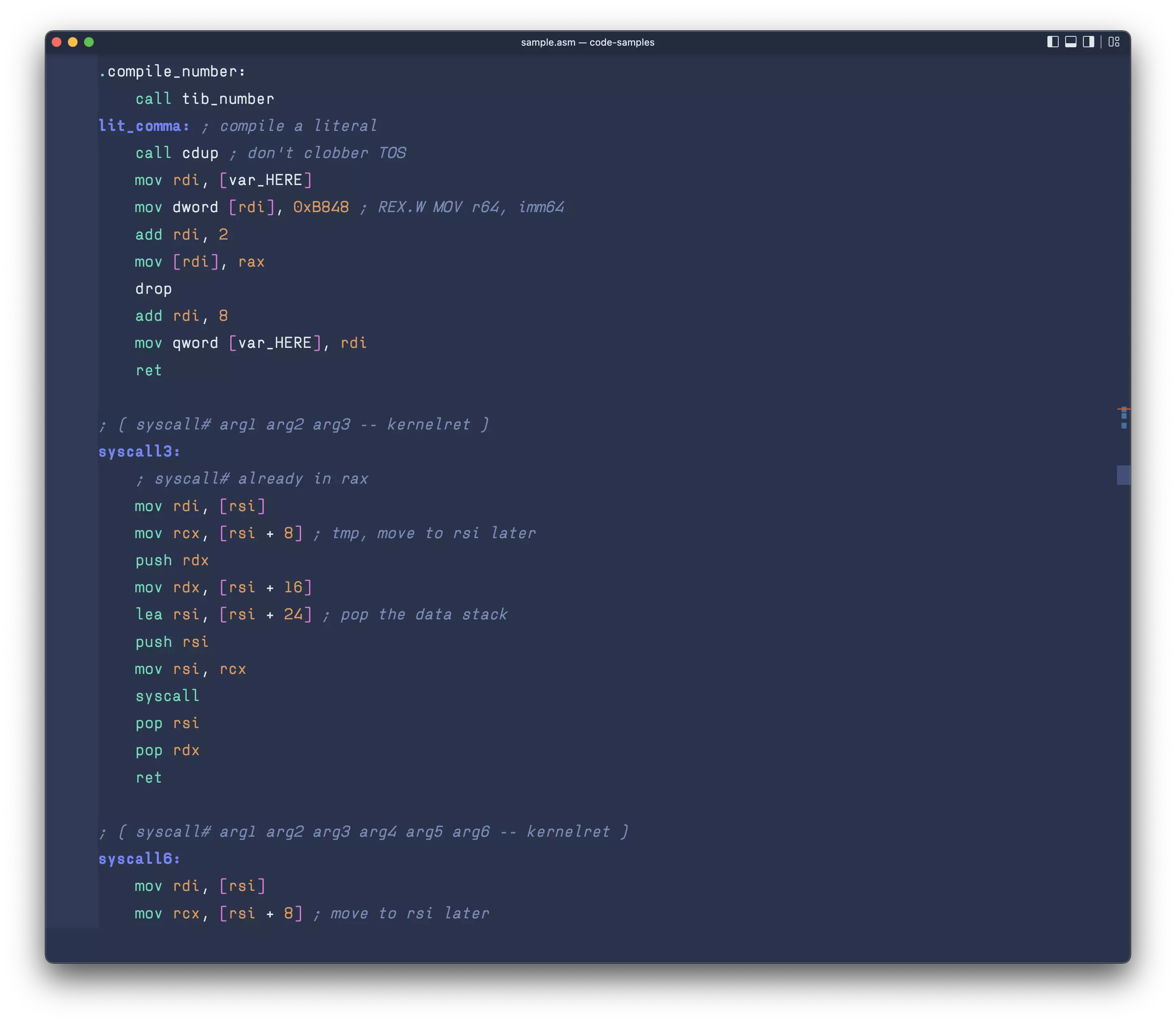This screenshot has width=1176, height=1023.
Task: Open the customize layout icon
Action: pos(1114,42)
